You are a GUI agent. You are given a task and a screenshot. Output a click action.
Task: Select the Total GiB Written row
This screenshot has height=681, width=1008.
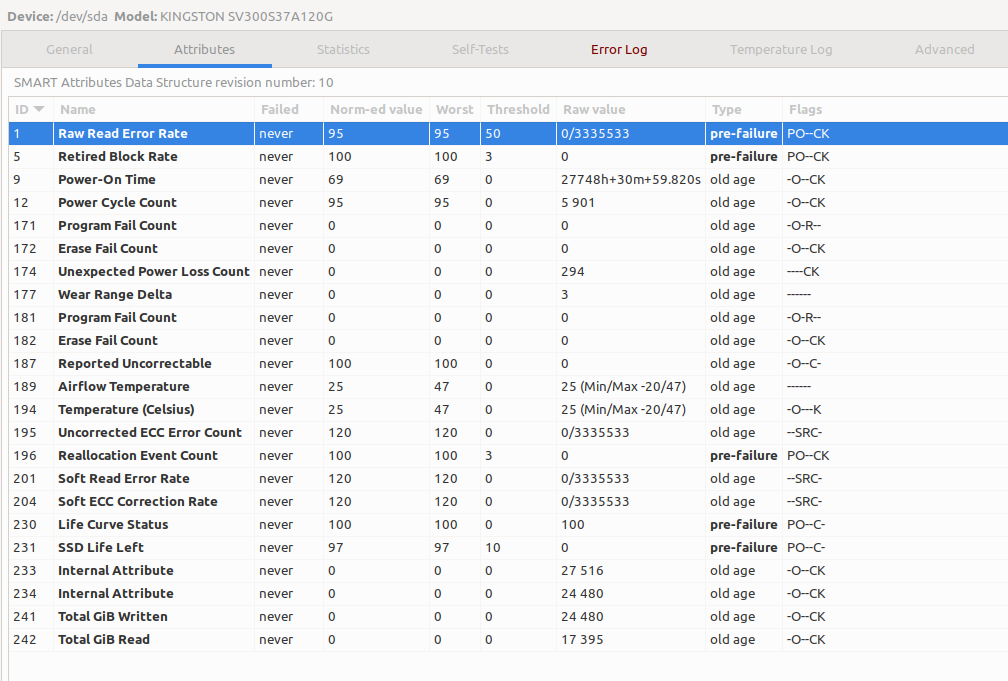pos(508,617)
